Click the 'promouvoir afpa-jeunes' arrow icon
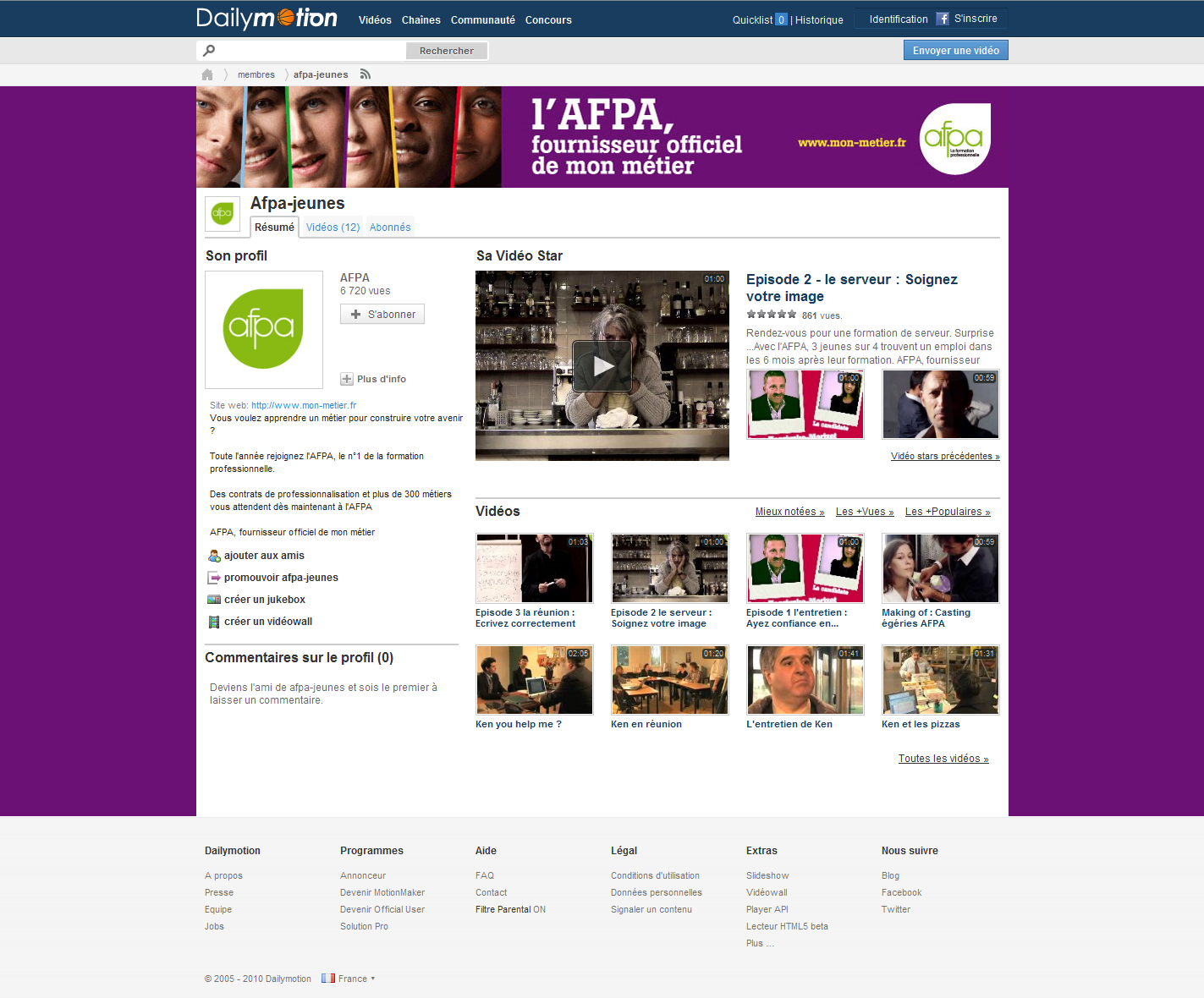 coord(214,578)
